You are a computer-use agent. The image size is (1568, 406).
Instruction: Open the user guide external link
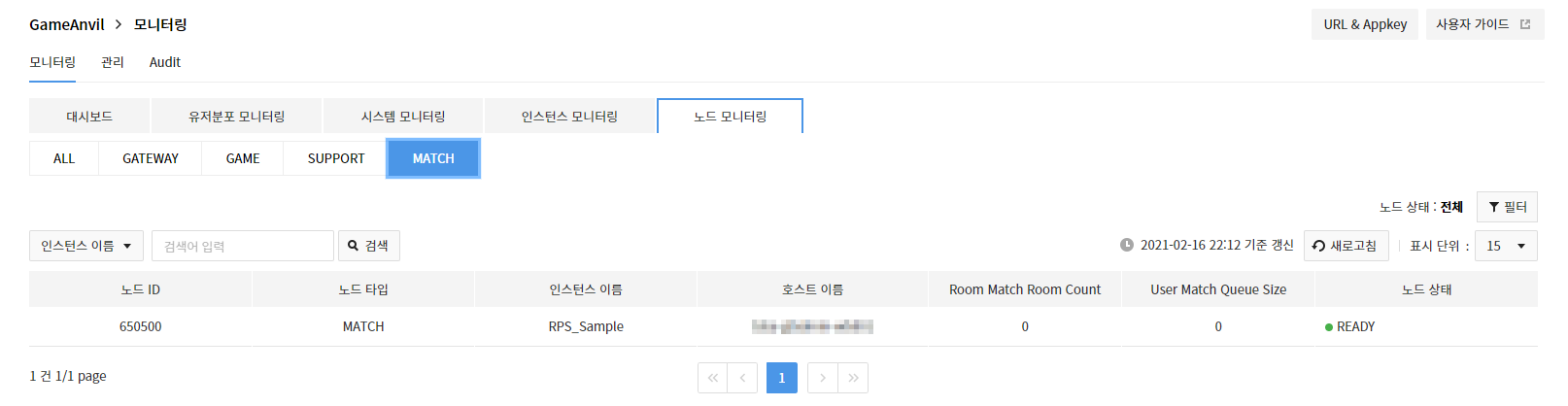[x=1484, y=24]
